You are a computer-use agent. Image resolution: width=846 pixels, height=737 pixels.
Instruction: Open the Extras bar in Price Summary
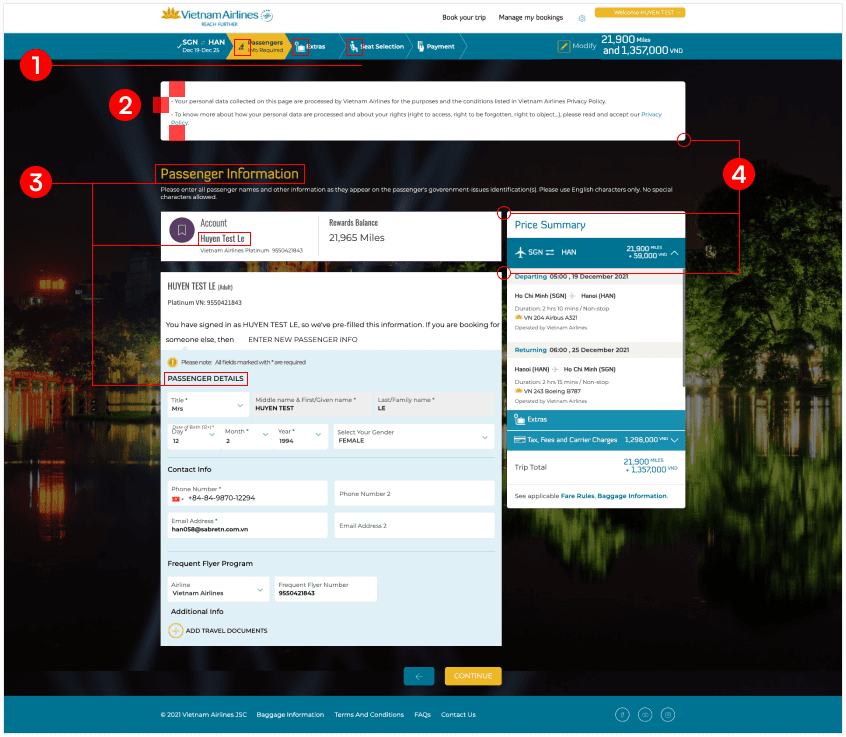pos(596,419)
